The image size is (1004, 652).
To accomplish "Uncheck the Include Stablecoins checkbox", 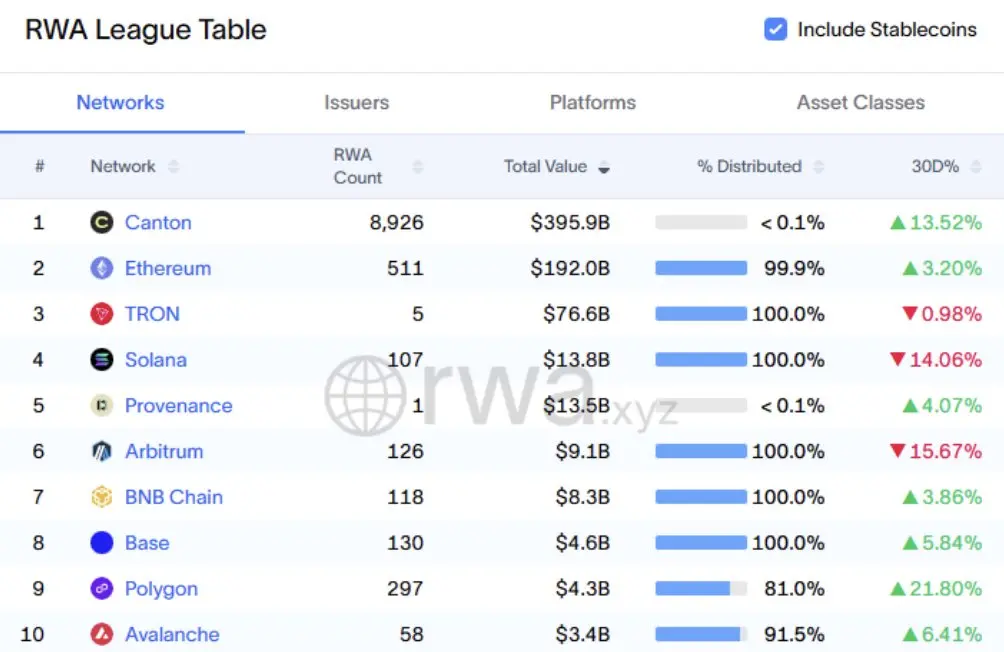I will [x=775, y=29].
